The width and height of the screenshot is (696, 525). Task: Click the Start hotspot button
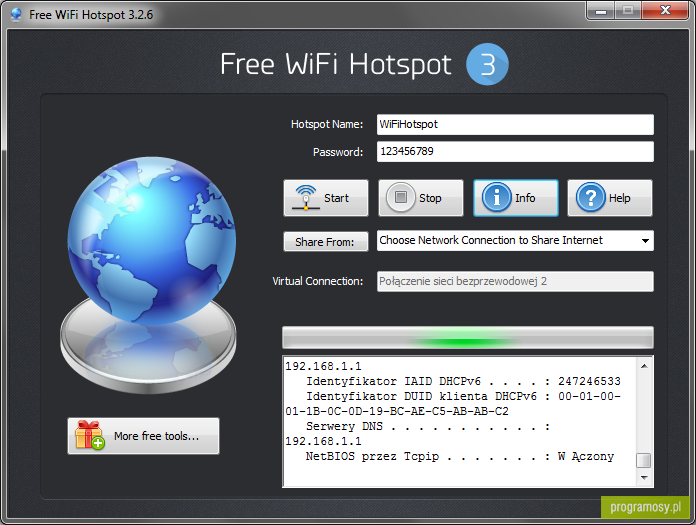(326, 198)
